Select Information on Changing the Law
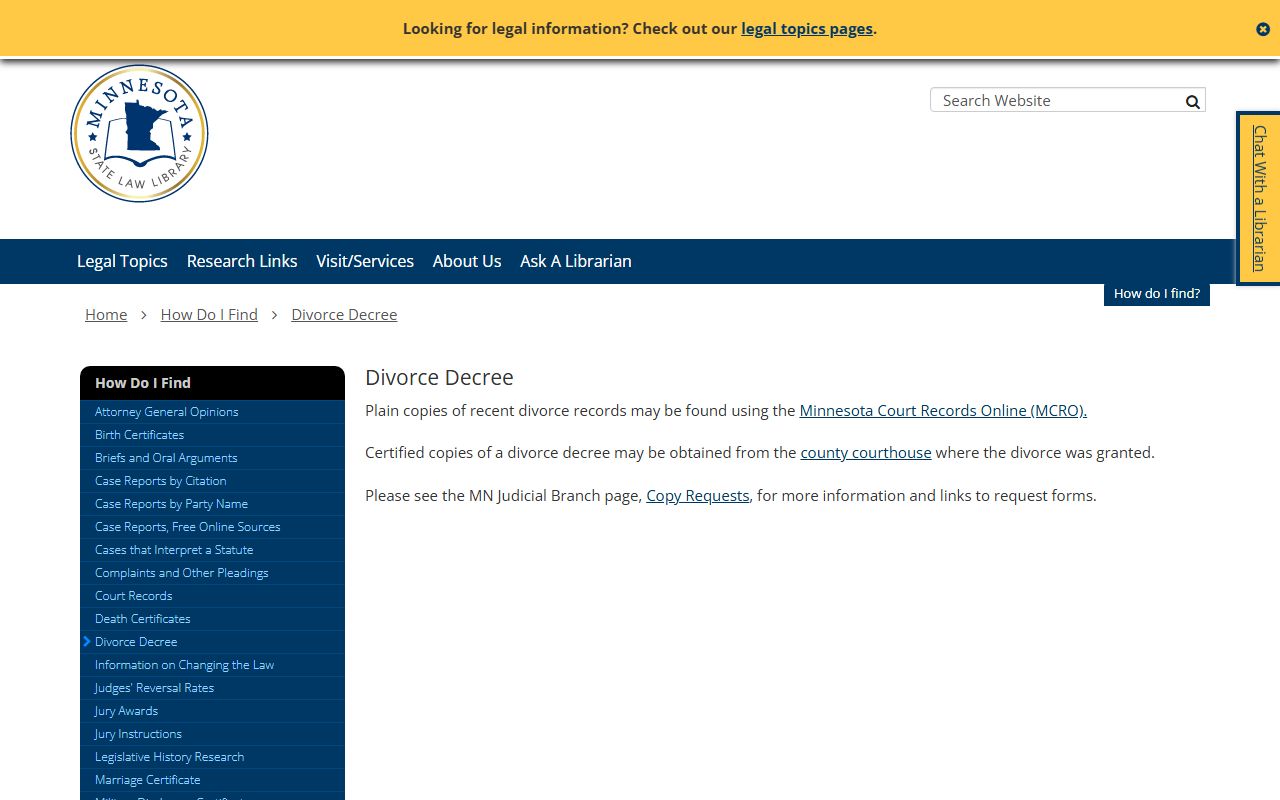1280x800 pixels. coord(212,665)
